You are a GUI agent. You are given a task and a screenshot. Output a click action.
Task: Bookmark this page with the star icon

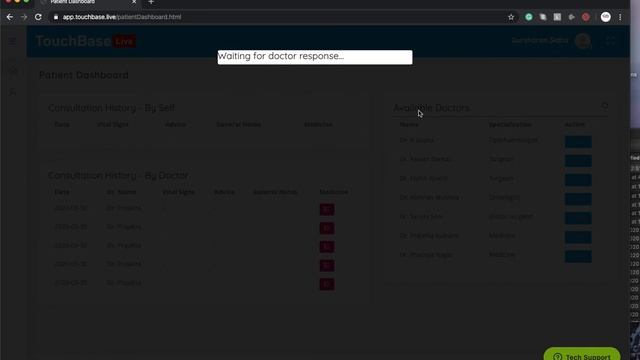(x=511, y=17)
